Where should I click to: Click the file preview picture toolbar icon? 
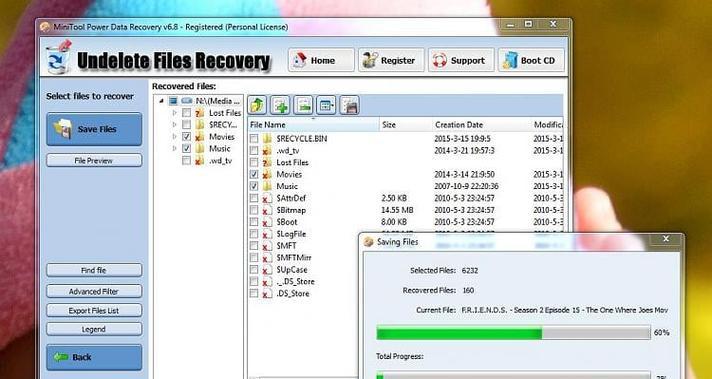(x=349, y=105)
